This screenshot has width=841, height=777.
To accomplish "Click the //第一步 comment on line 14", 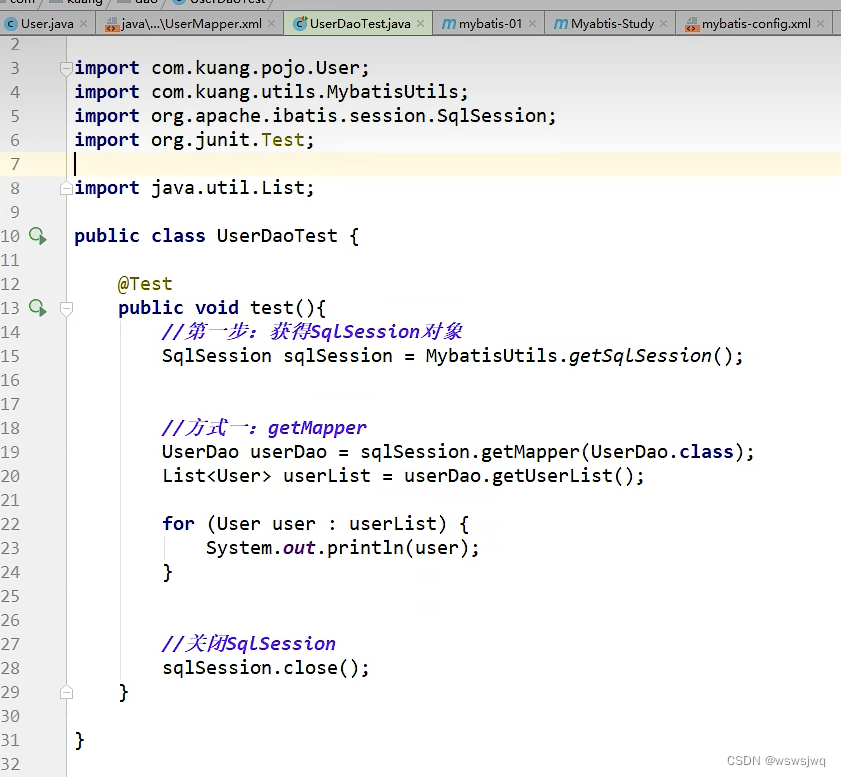I will click(x=312, y=332).
